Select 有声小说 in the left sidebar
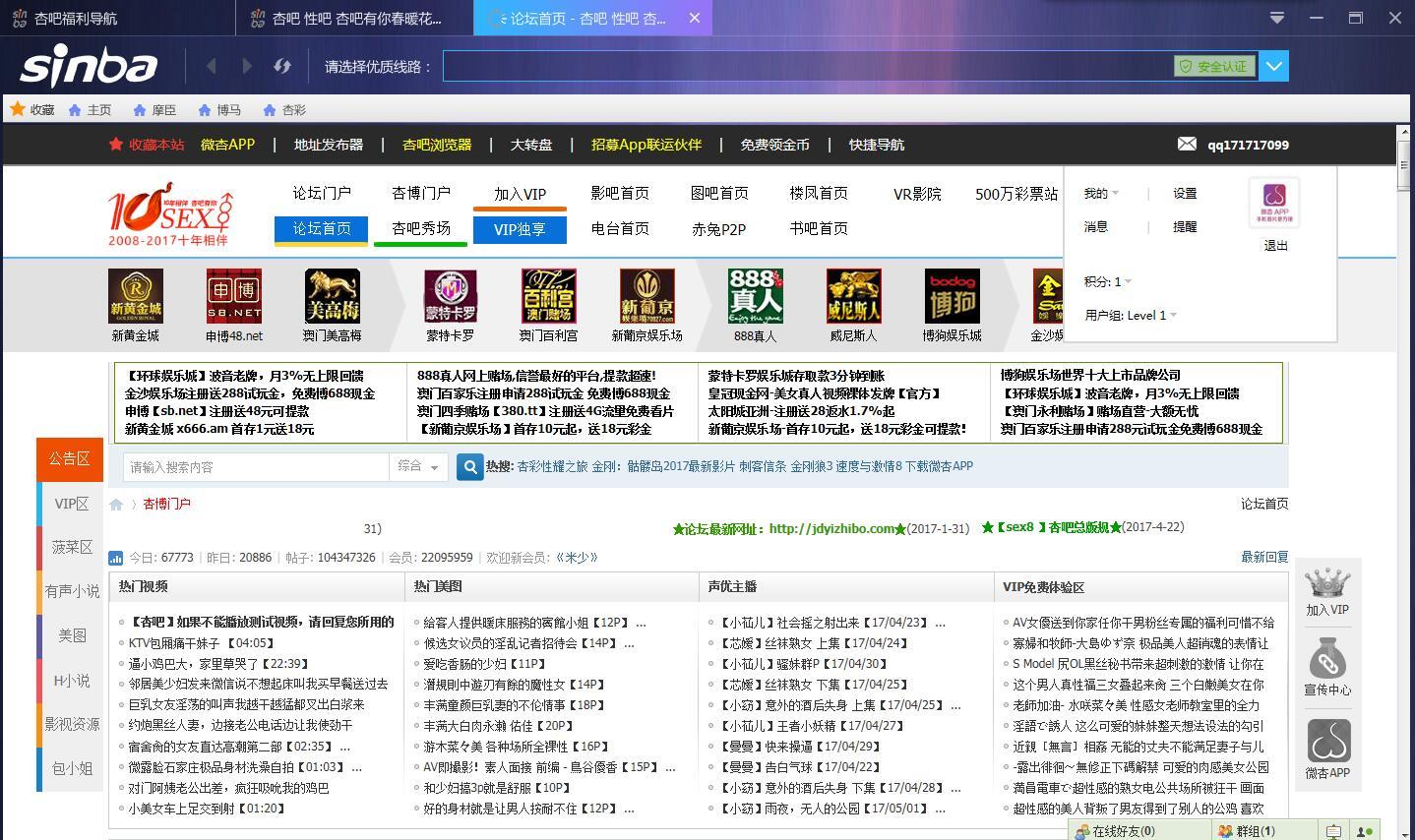 [x=70, y=591]
